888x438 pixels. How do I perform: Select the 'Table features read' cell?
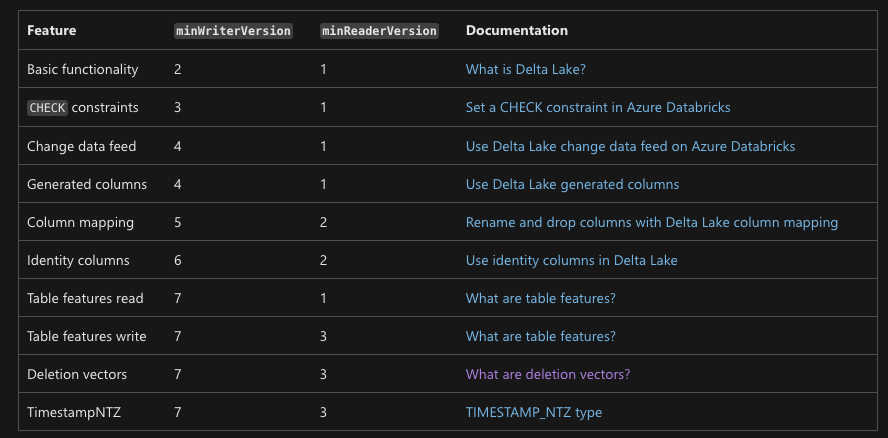coord(85,298)
